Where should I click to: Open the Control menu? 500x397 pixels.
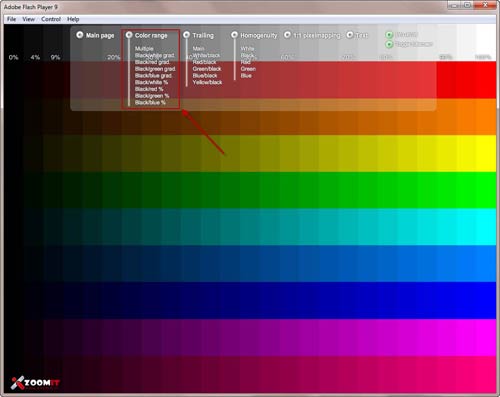pos(51,19)
